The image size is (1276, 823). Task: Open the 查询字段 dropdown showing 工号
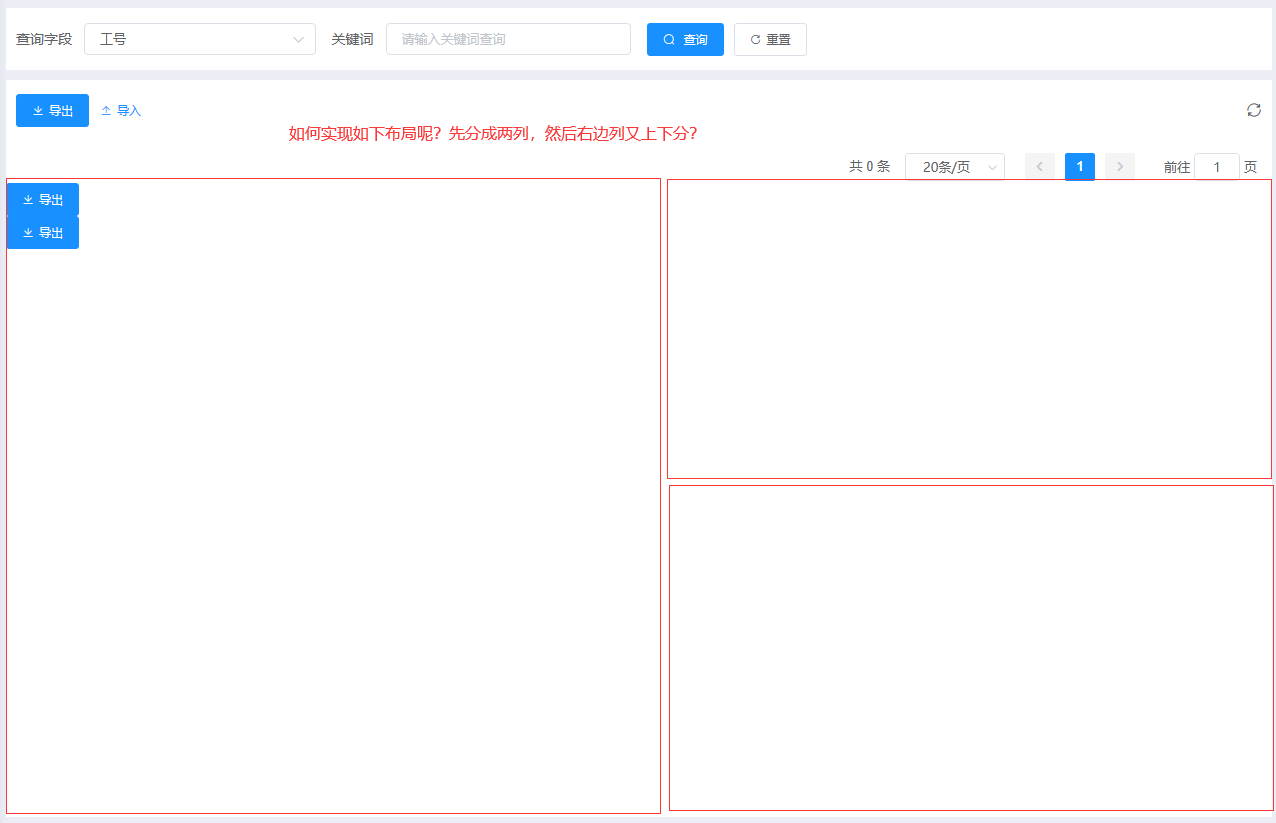(199, 40)
